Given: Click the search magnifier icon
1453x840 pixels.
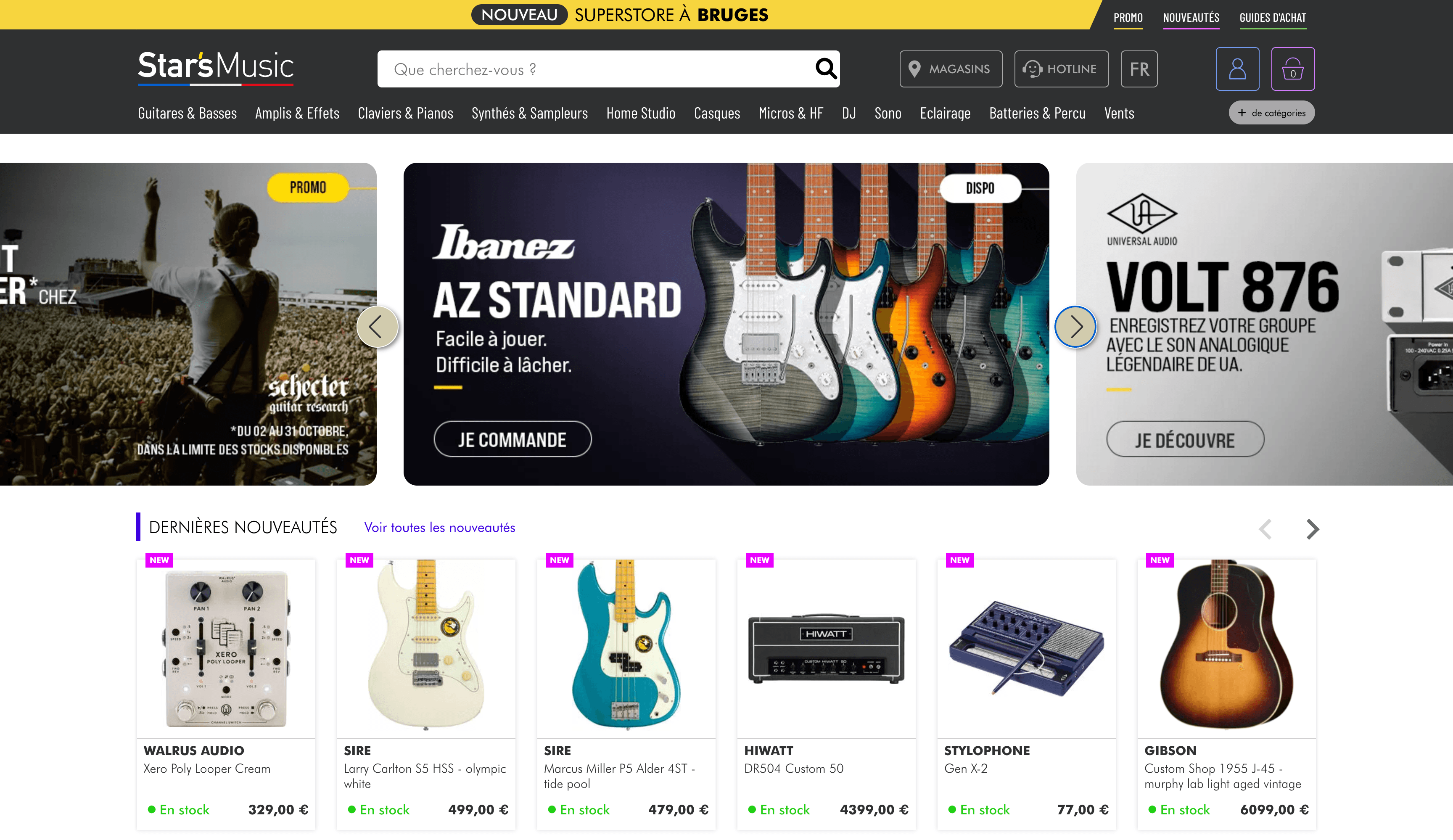Looking at the screenshot, I should [826, 69].
